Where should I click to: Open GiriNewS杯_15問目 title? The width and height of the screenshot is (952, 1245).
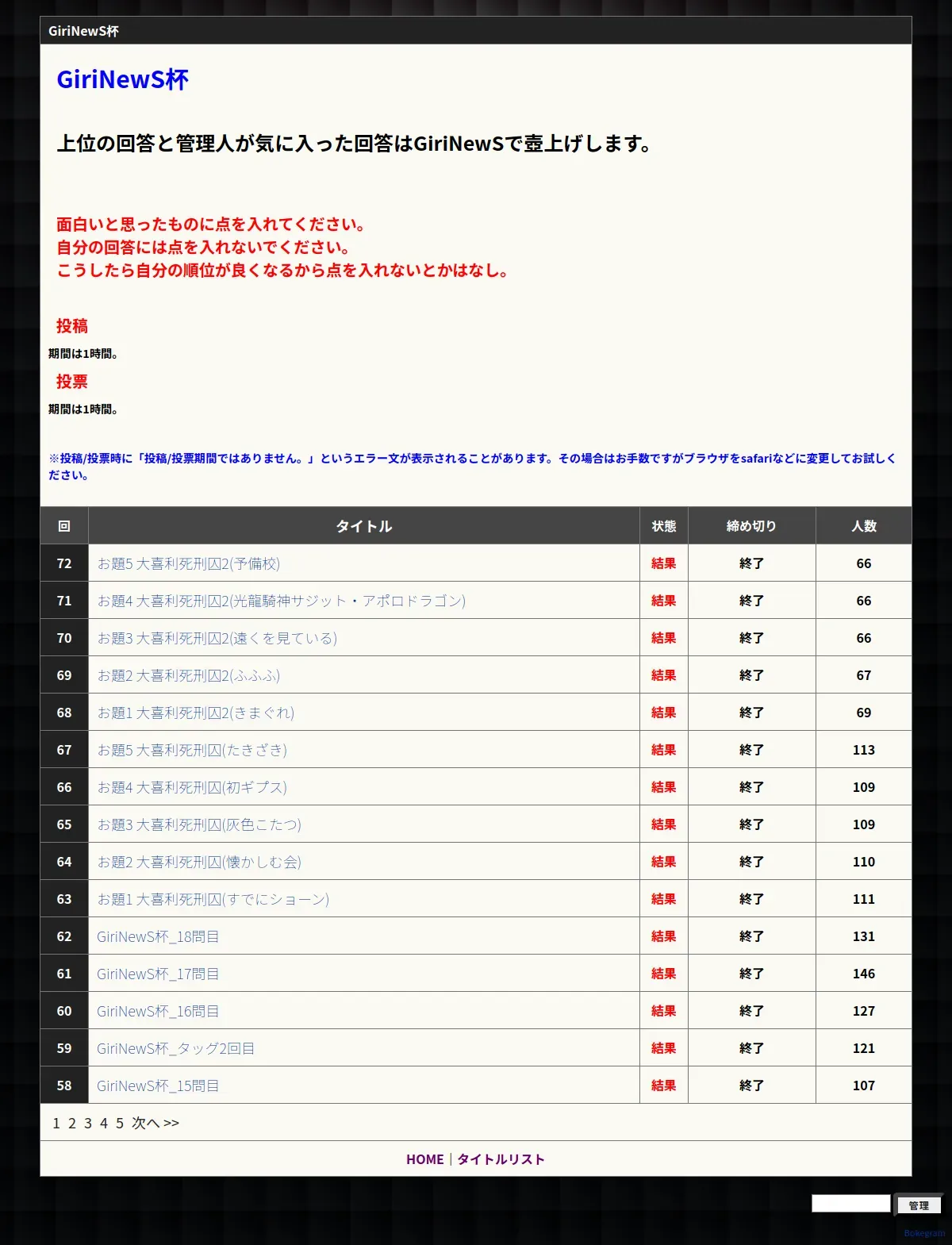pyautogui.click(x=158, y=1086)
